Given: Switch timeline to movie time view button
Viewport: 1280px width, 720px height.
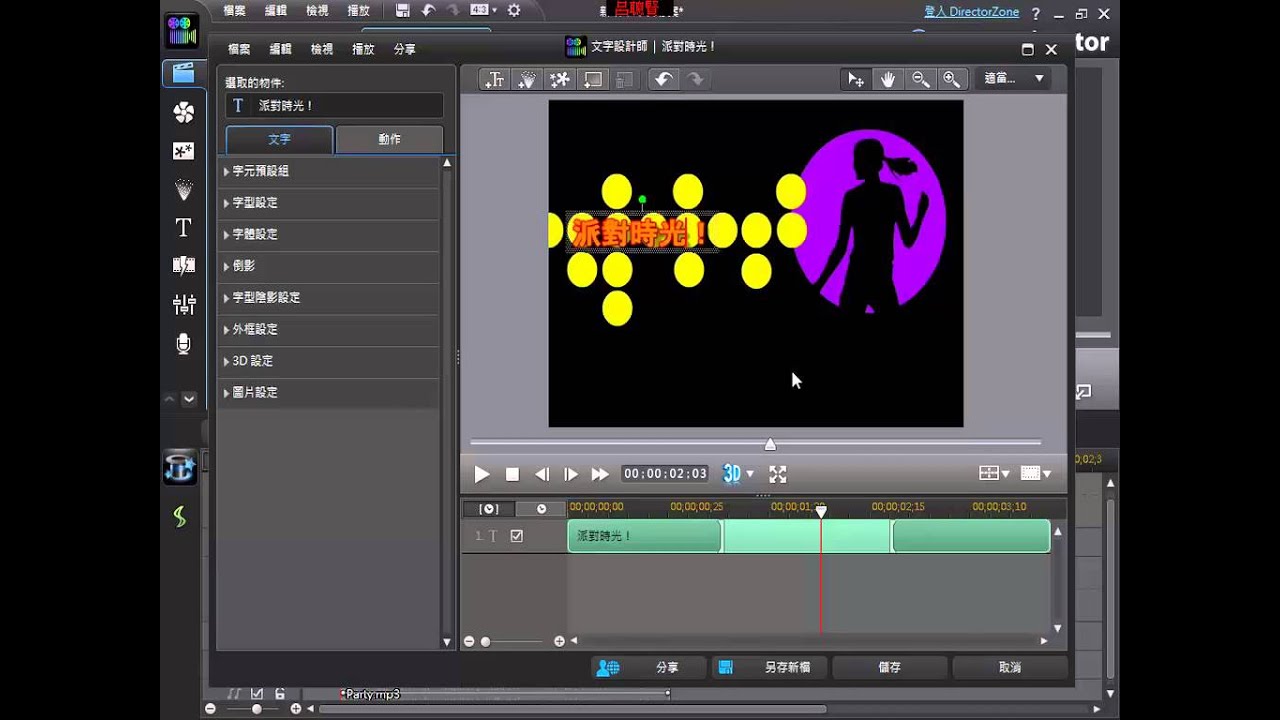Looking at the screenshot, I should pos(541,509).
